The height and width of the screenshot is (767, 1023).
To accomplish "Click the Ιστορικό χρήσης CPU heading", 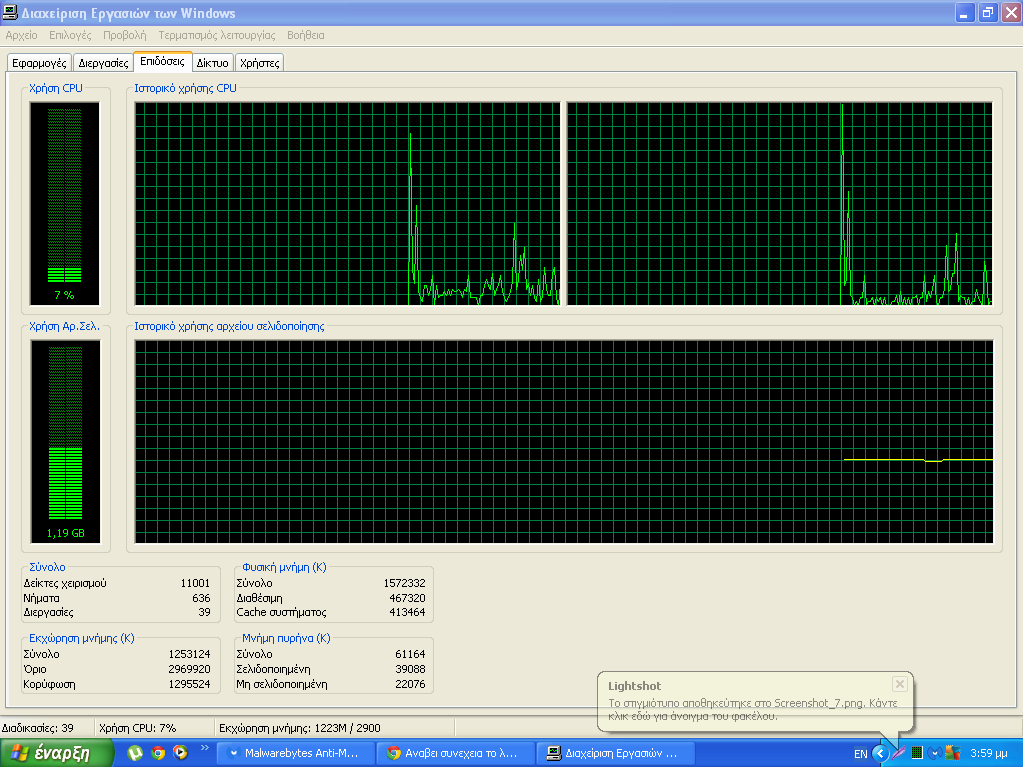I will 185,88.
